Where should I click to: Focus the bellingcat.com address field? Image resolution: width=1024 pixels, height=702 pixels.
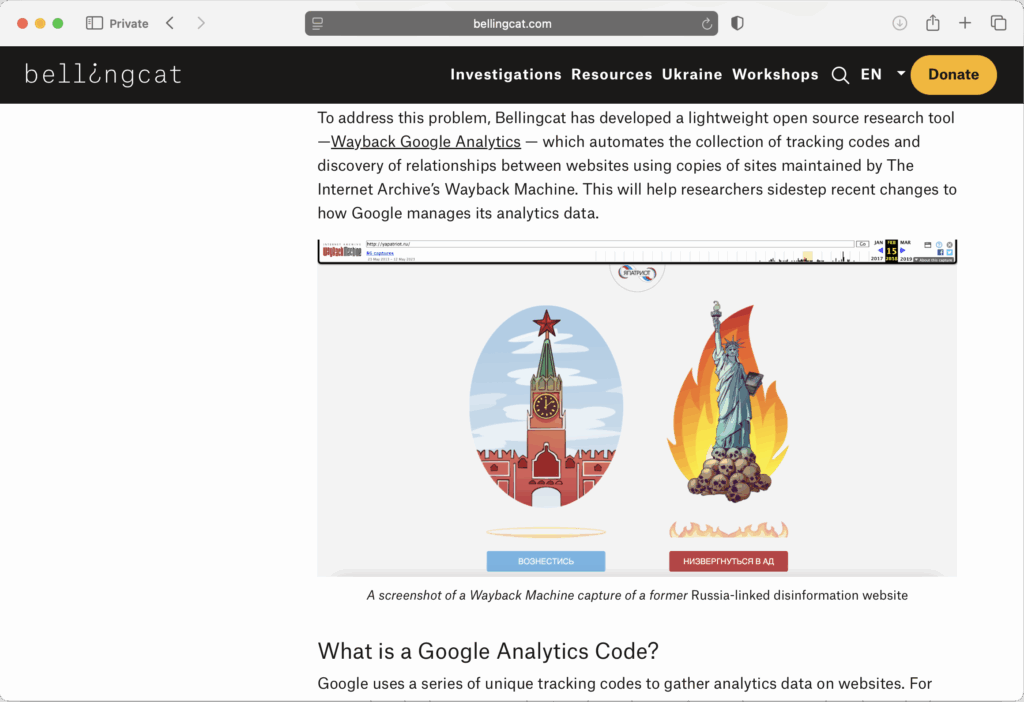[512, 23]
